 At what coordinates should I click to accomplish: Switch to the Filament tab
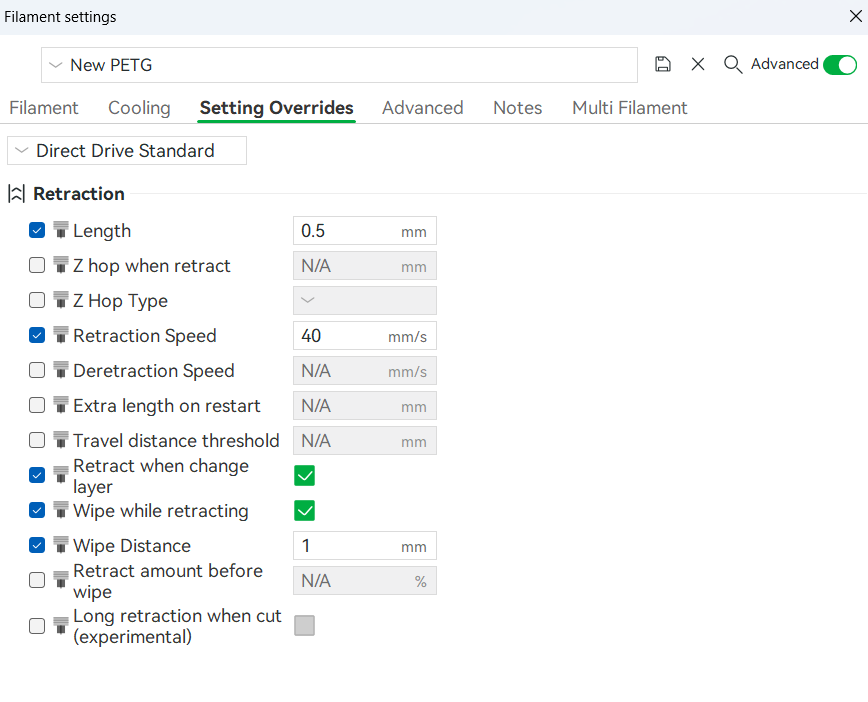[x=44, y=107]
